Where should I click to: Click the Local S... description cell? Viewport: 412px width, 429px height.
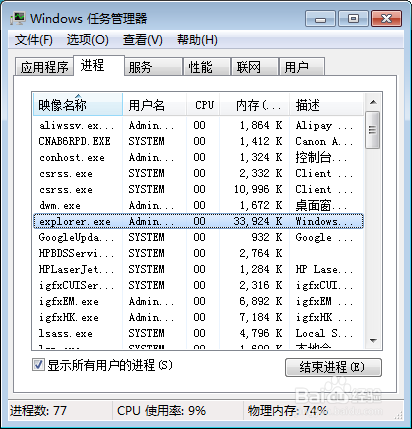[x=324, y=333]
